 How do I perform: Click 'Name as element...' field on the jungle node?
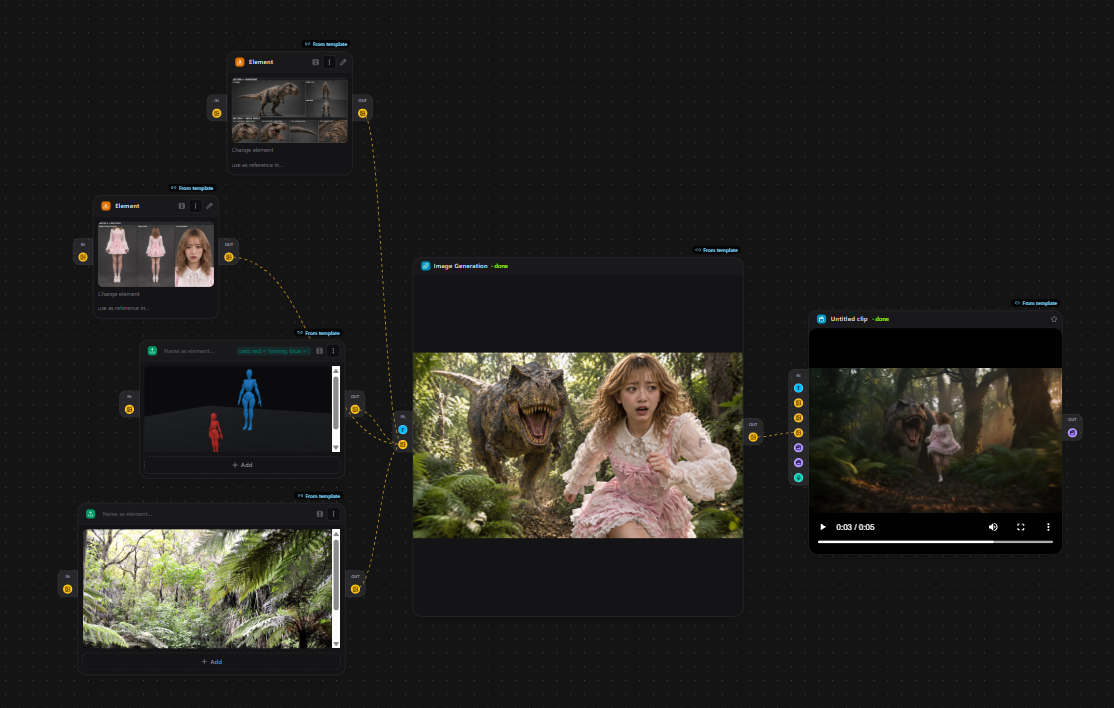(x=128, y=514)
